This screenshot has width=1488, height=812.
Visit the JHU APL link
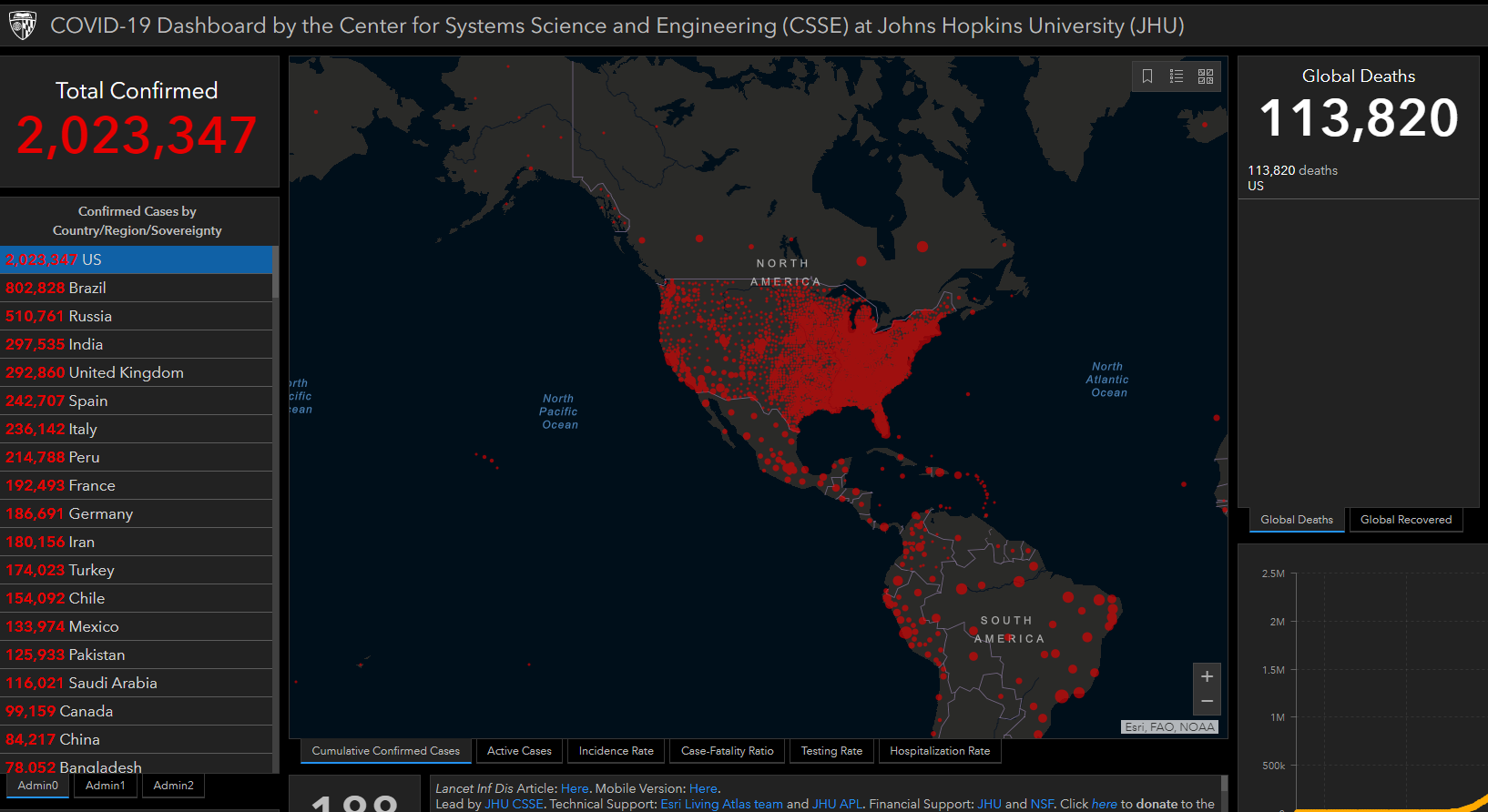(x=837, y=804)
